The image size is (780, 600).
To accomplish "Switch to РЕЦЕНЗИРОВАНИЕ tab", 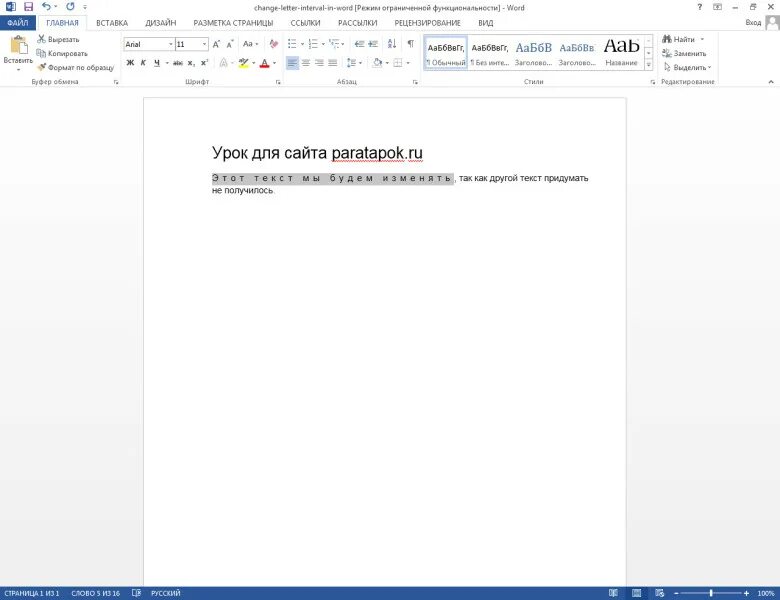I will click(427, 23).
